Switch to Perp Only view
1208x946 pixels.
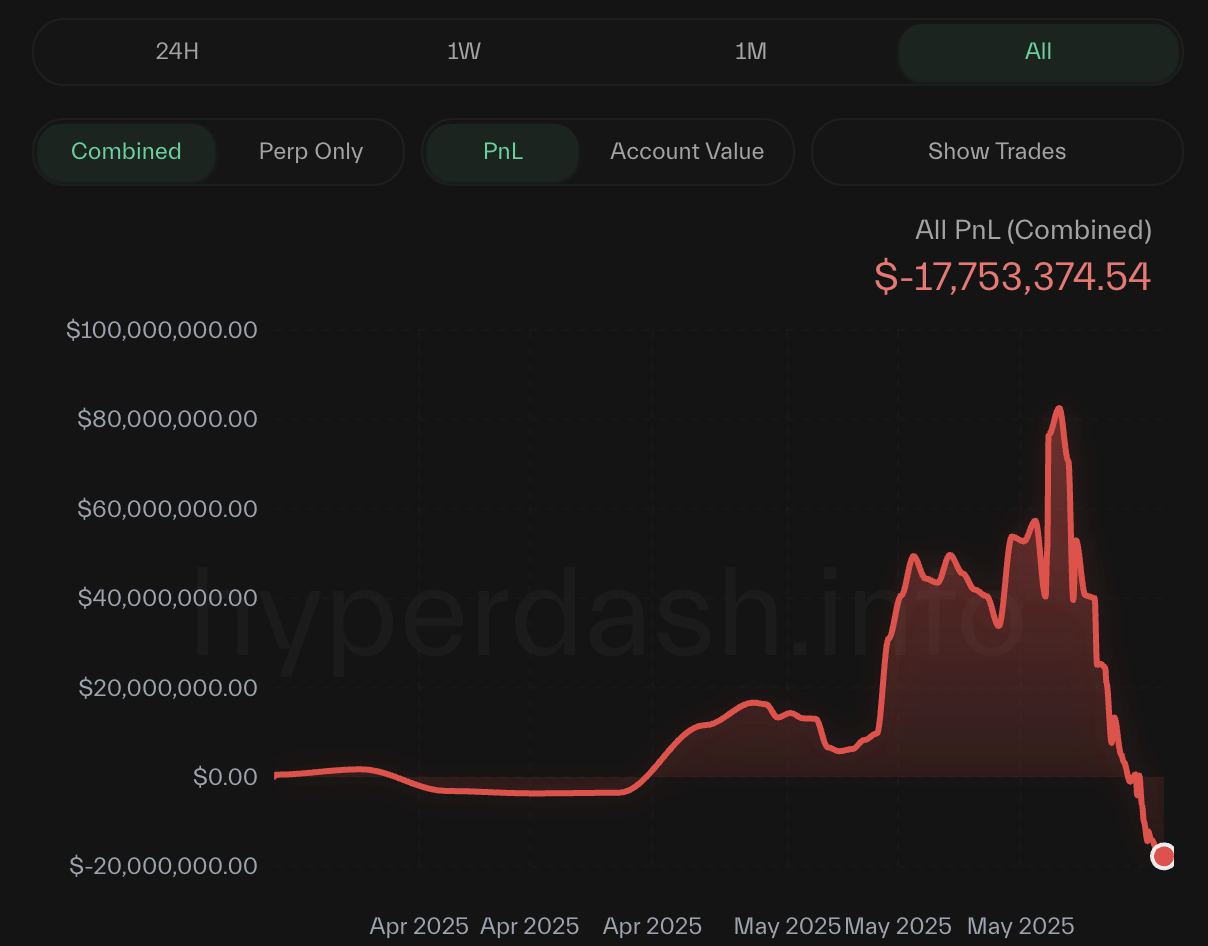click(311, 152)
